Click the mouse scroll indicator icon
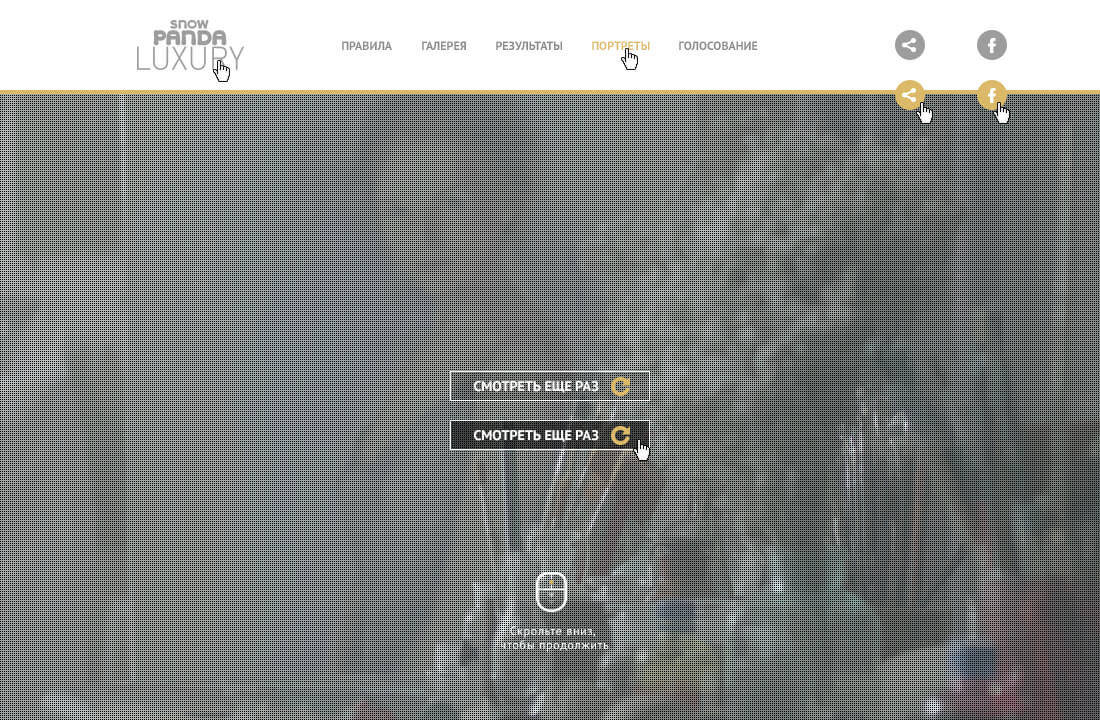1100x720 pixels. coord(551,591)
